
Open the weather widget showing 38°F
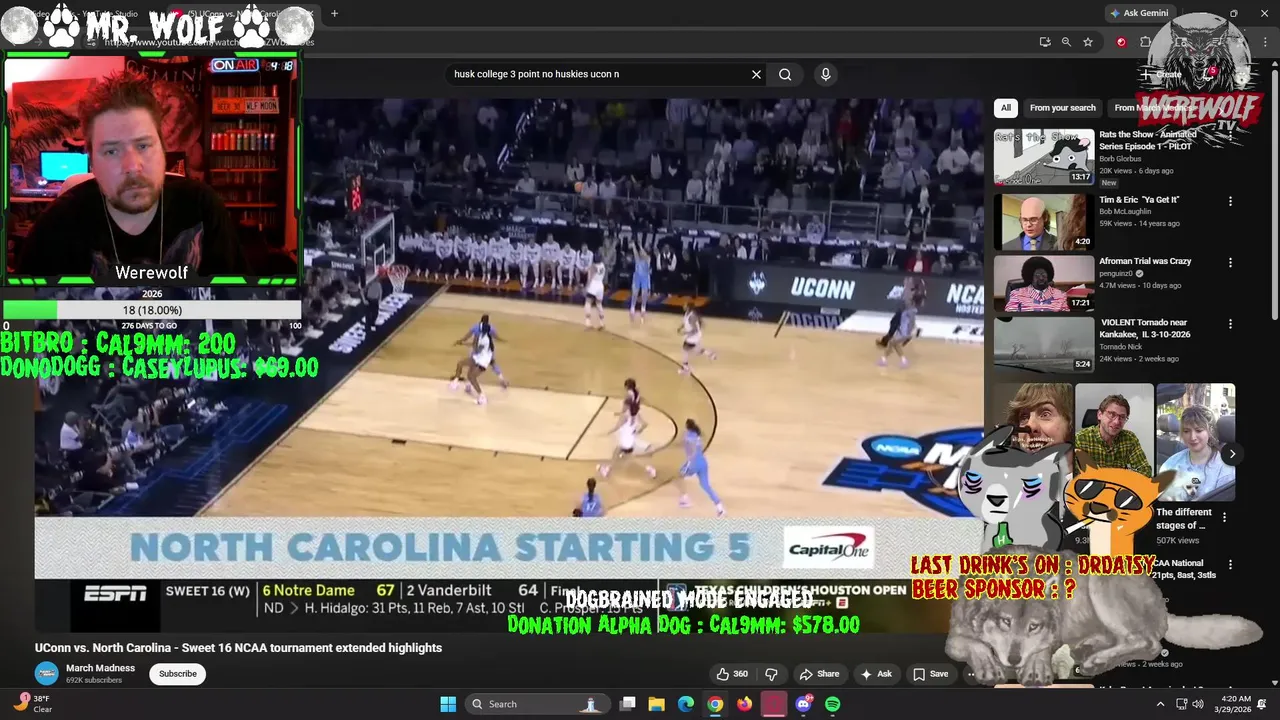[32, 704]
